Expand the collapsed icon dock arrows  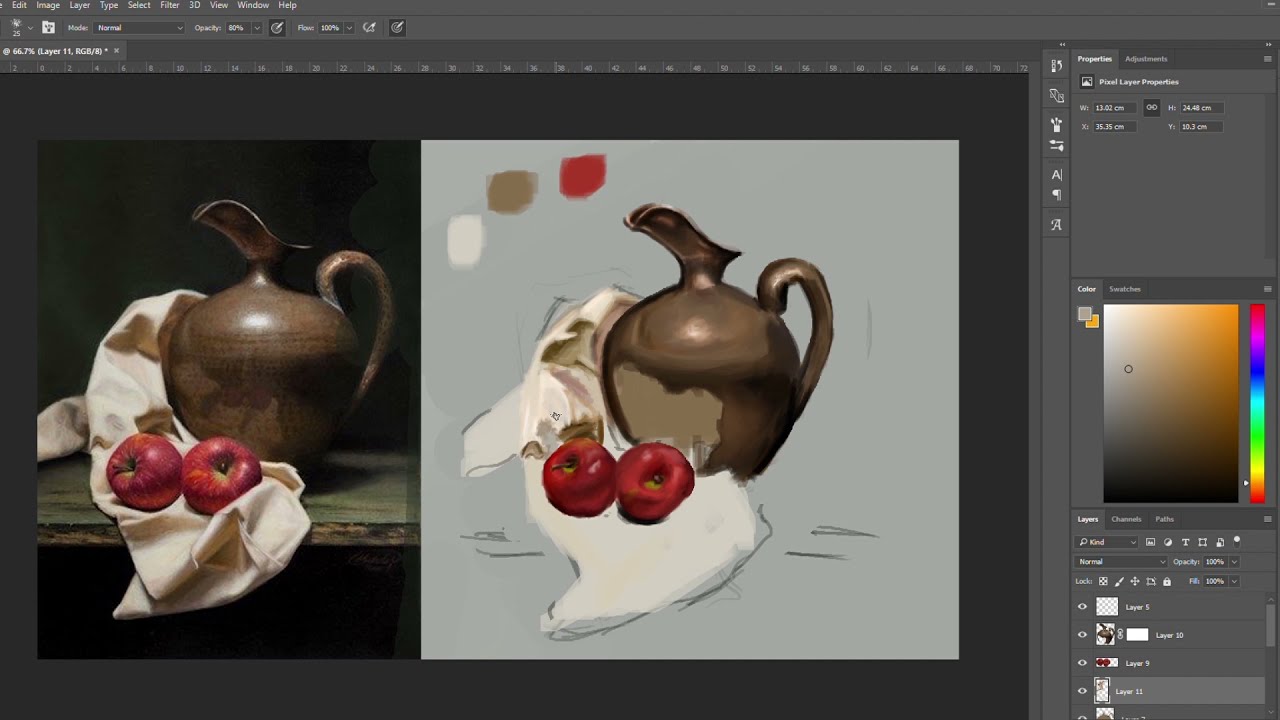[x=1062, y=44]
